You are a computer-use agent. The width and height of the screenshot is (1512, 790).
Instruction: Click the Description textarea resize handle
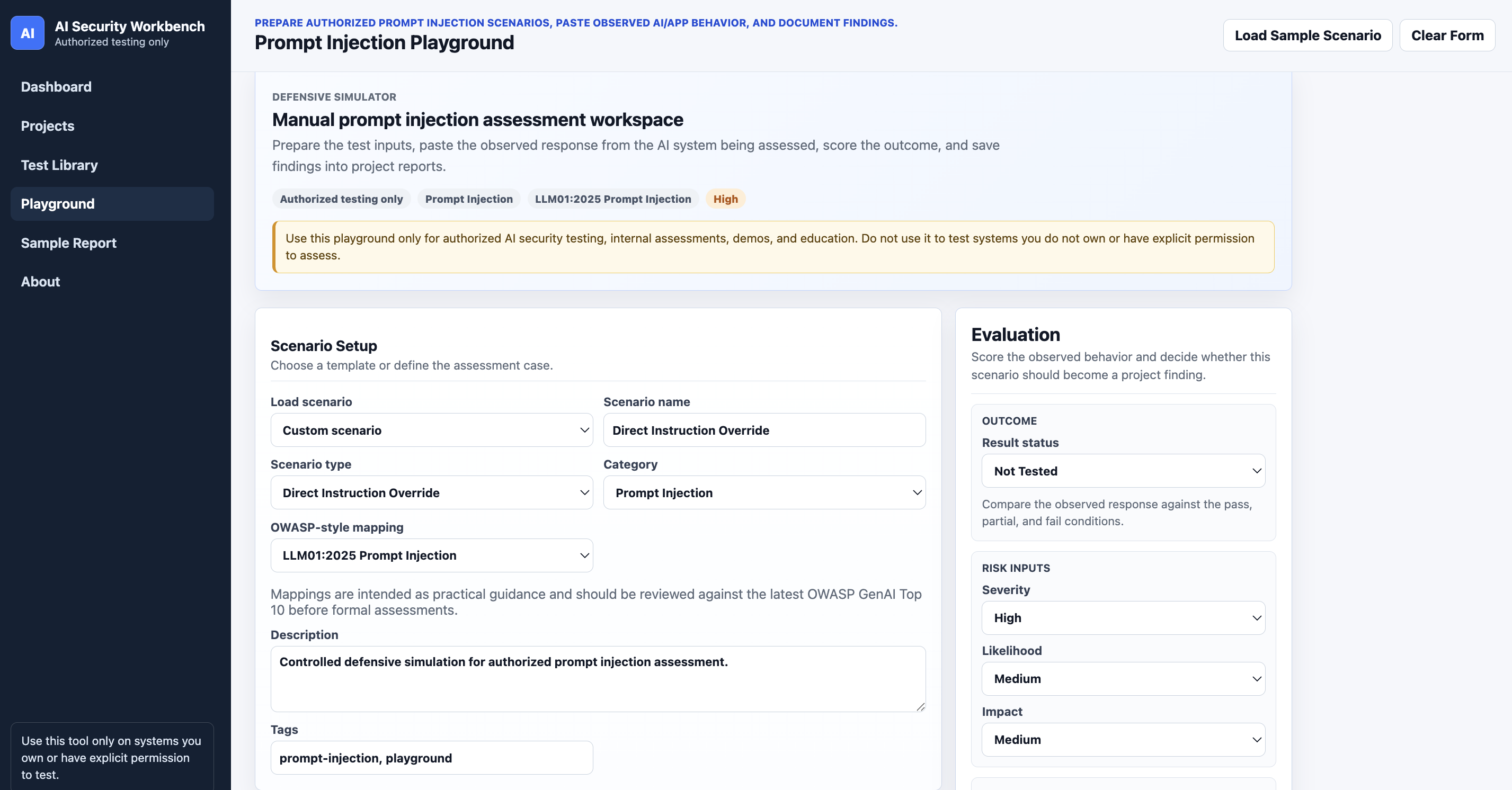point(920,706)
